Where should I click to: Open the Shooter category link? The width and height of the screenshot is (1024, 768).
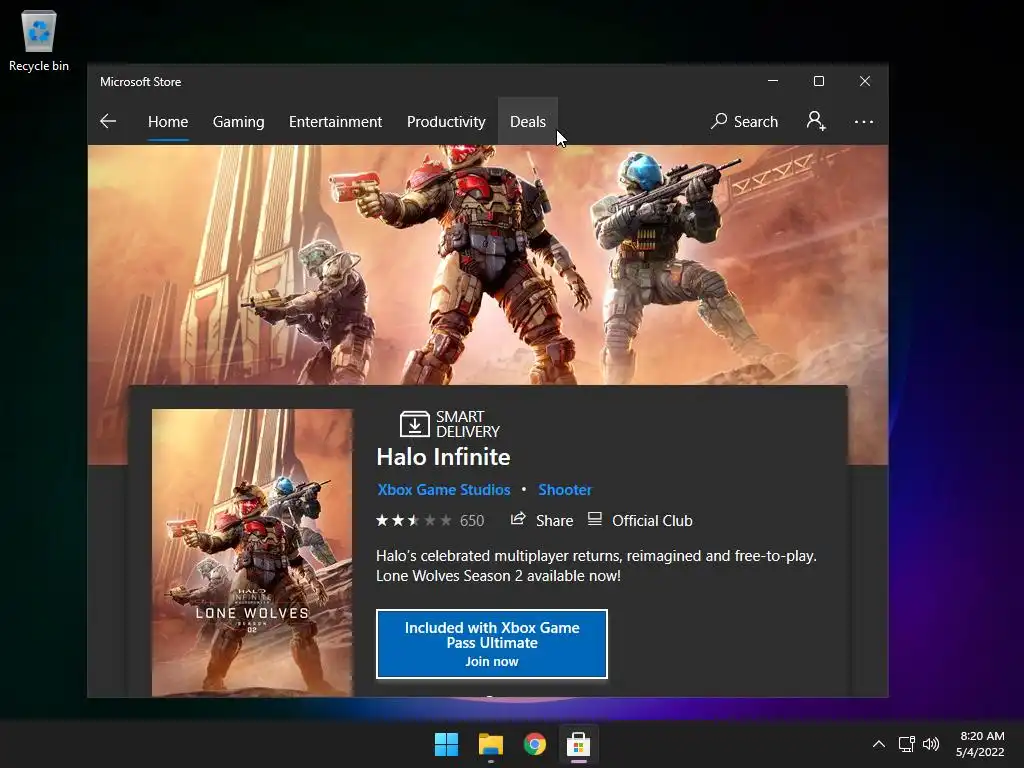pyautogui.click(x=564, y=490)
